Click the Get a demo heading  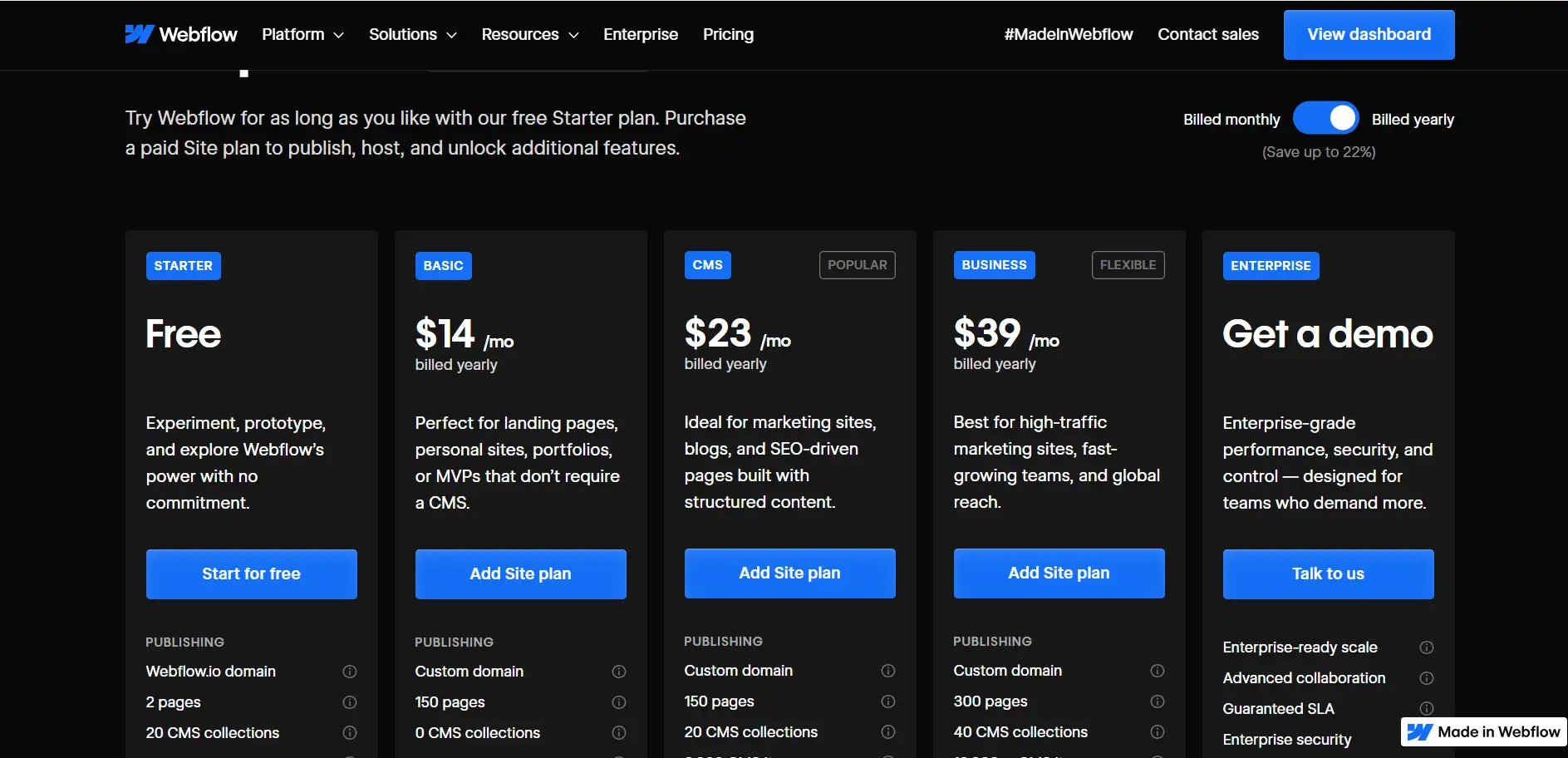pos(1328,334)
